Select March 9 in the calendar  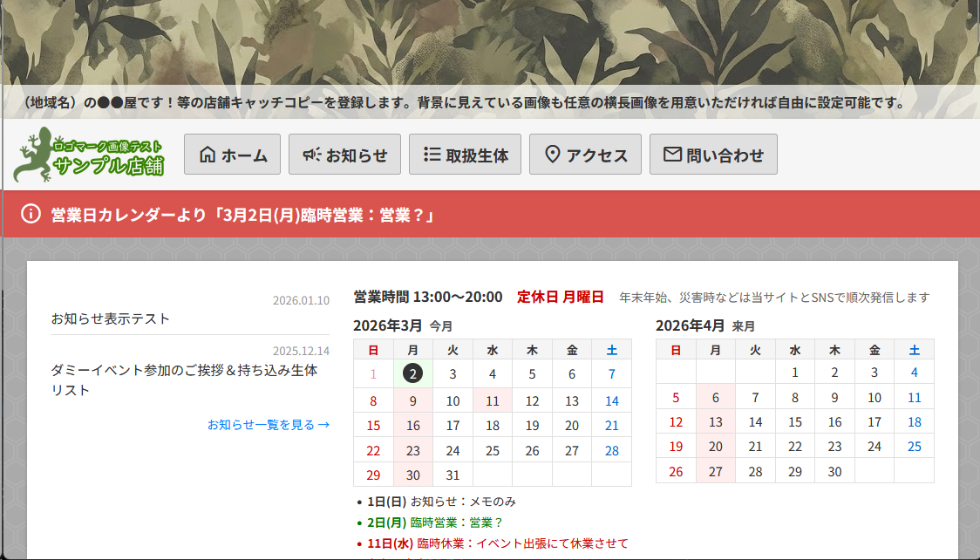pyautogui.click(x=413, y=401)
